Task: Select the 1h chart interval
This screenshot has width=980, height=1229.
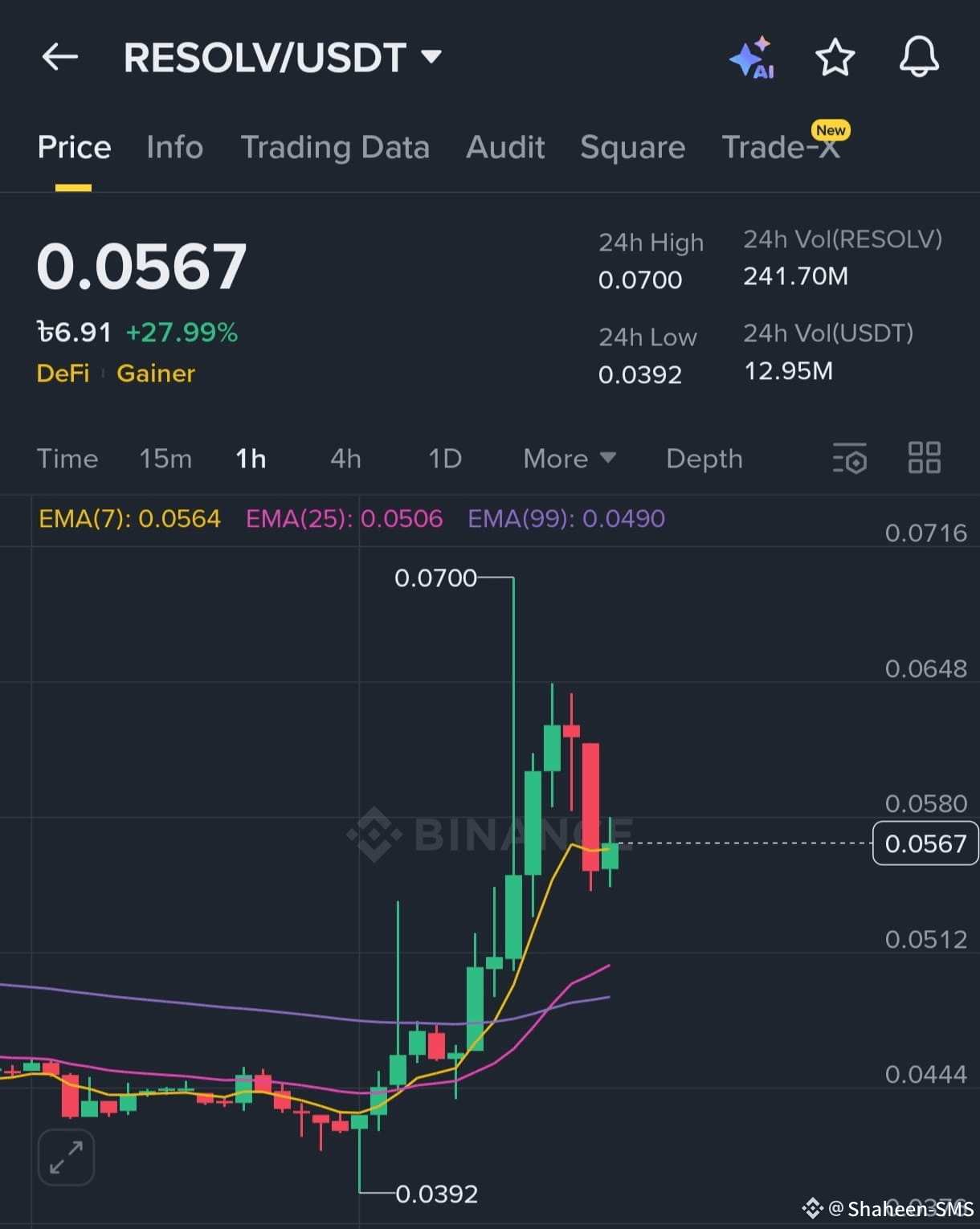Action: point(251,459)
